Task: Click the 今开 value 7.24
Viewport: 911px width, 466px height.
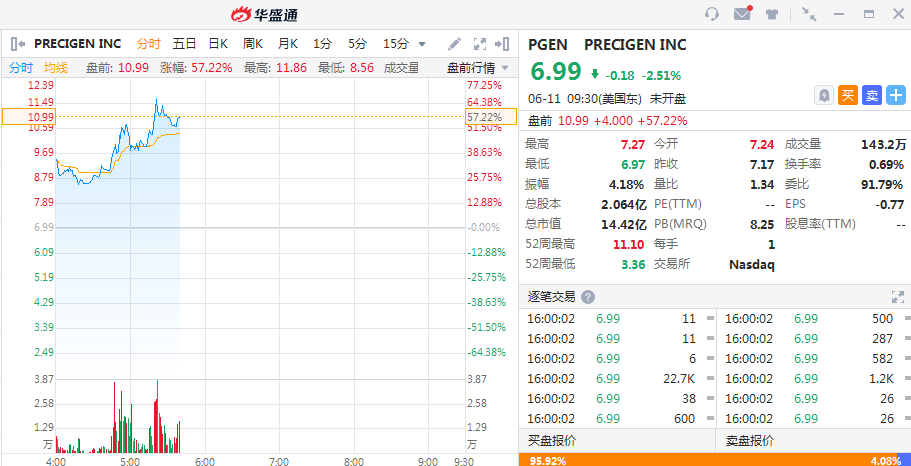Action: point(762,144)
